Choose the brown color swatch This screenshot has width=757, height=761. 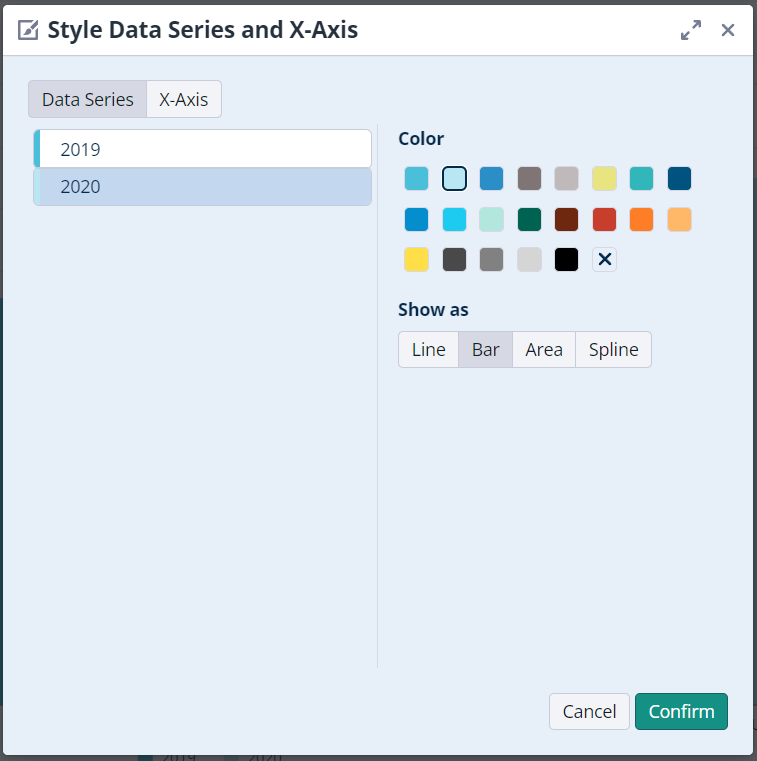click(x=567, y=219)
